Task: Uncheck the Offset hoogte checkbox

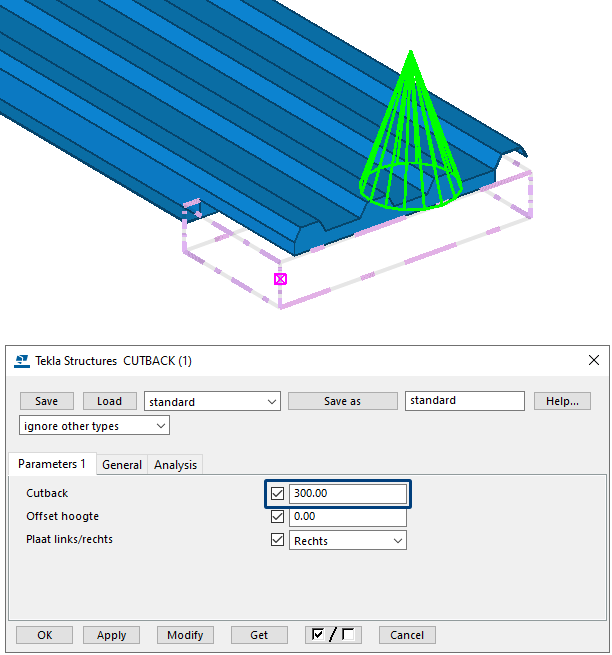Action: pos(278,517)
